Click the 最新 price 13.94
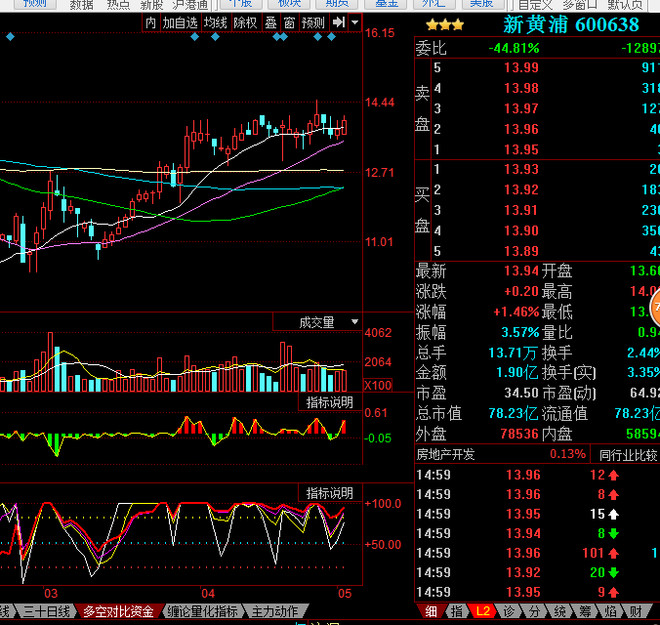The image size is (660, 625). [x=522, y=271]
